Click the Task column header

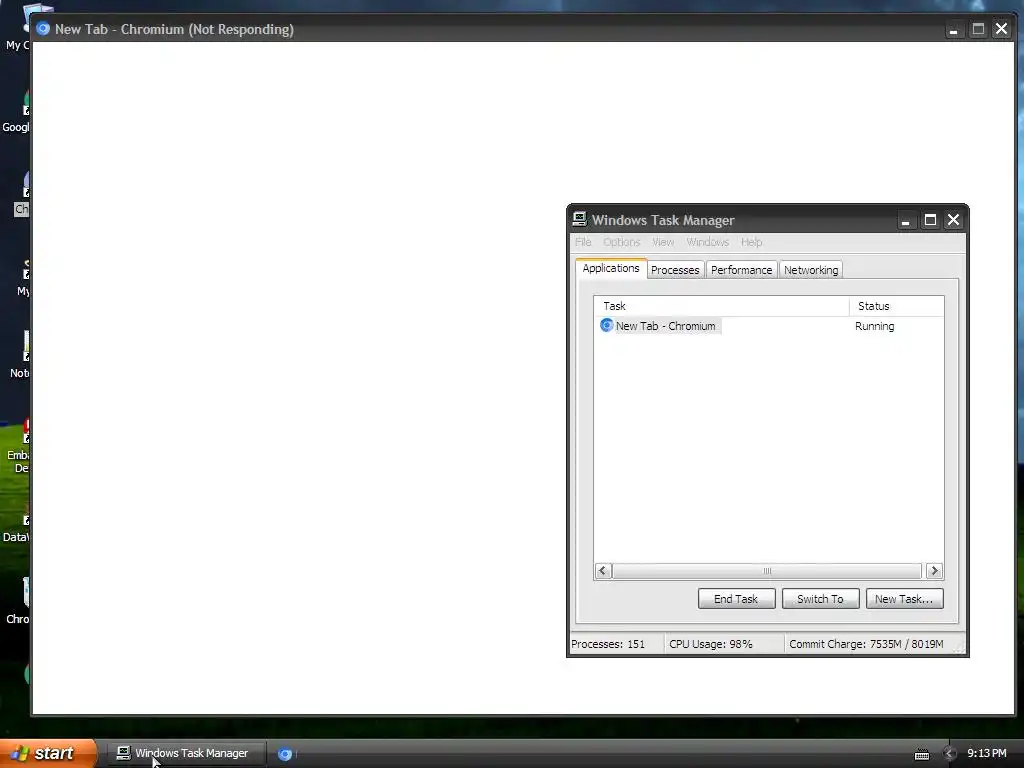click(721, 306)
